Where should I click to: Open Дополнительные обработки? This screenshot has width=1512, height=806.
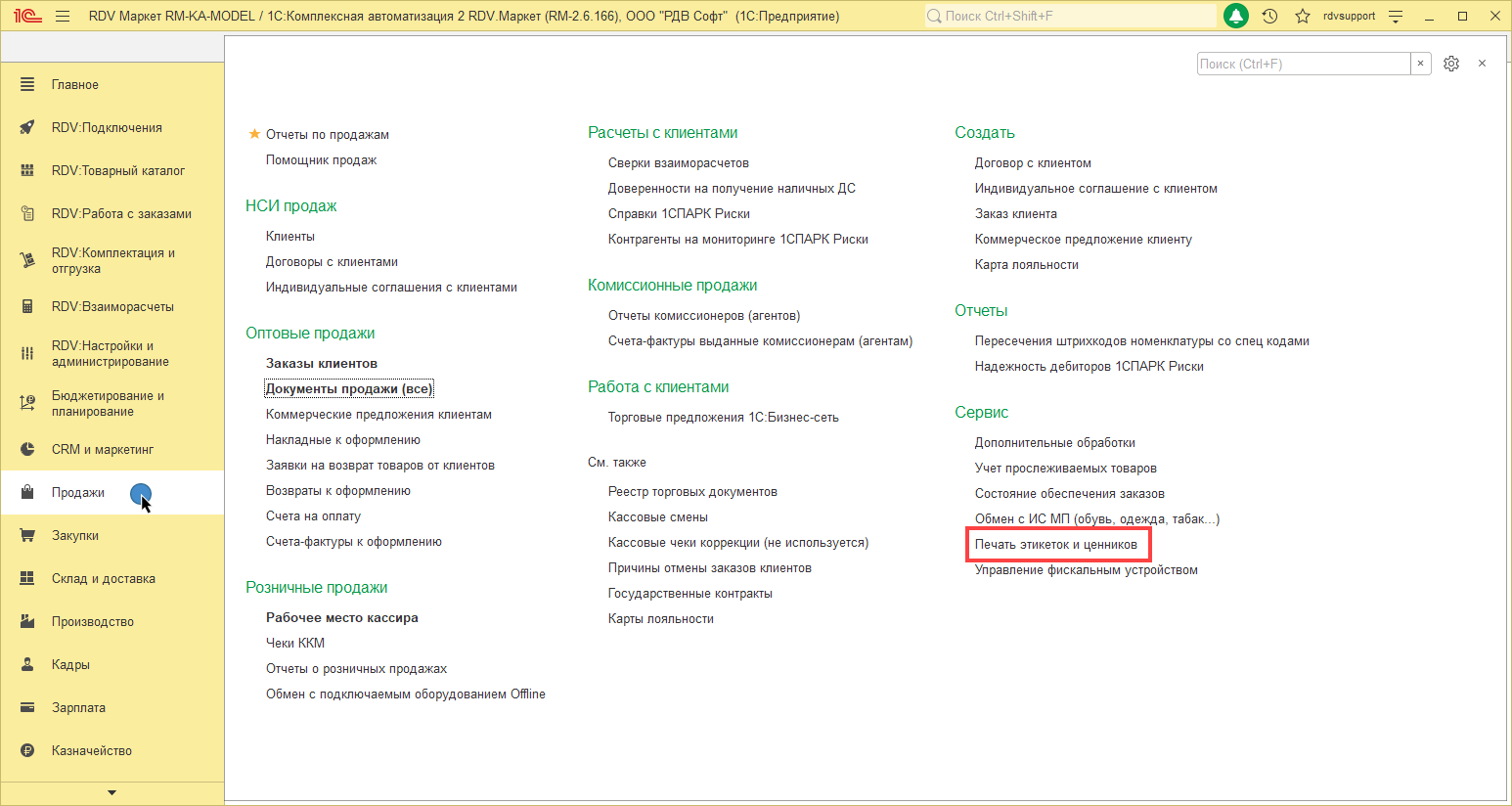[1055, 443]
